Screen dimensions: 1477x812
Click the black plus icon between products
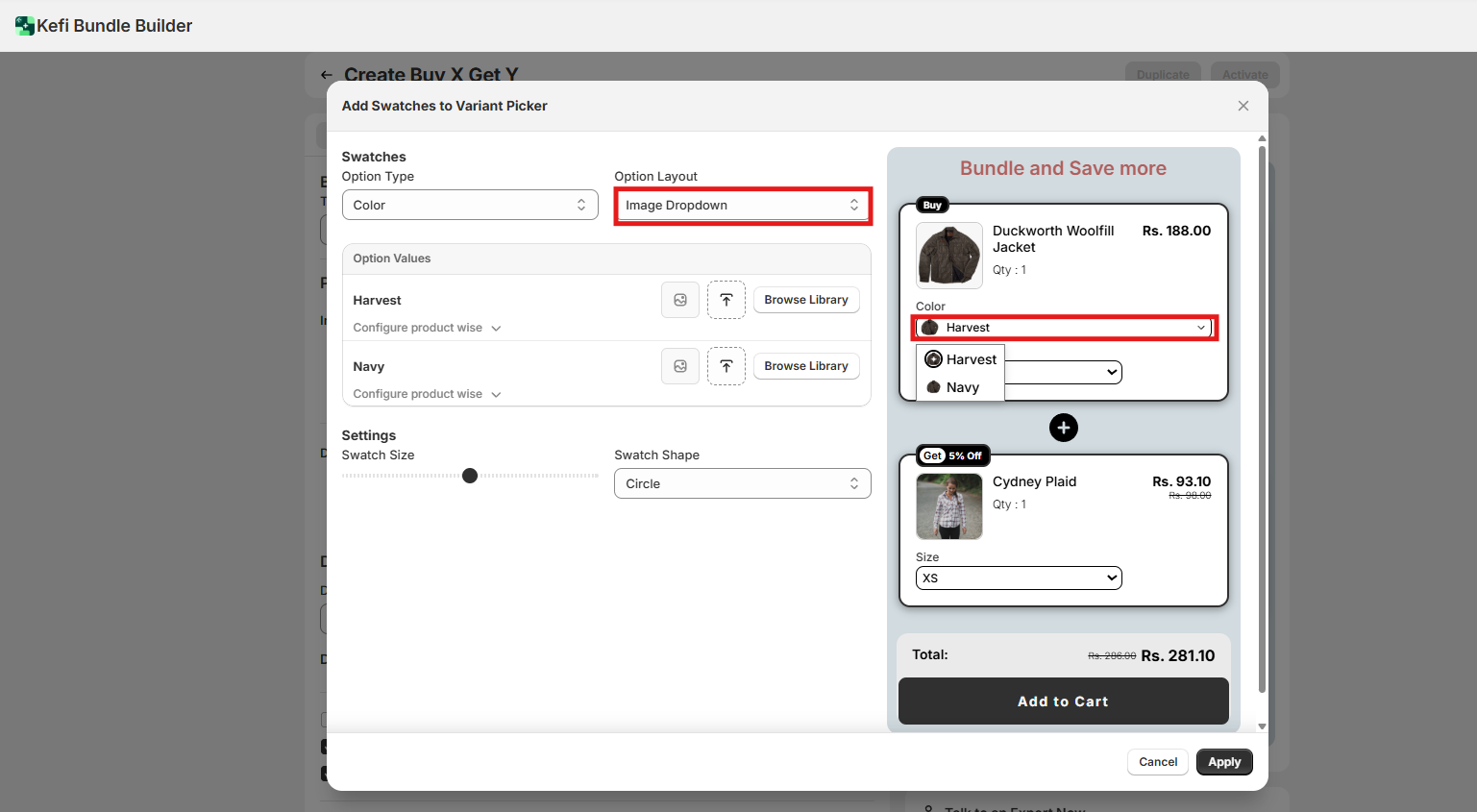pyautogui.click(x=1063, y=428)
